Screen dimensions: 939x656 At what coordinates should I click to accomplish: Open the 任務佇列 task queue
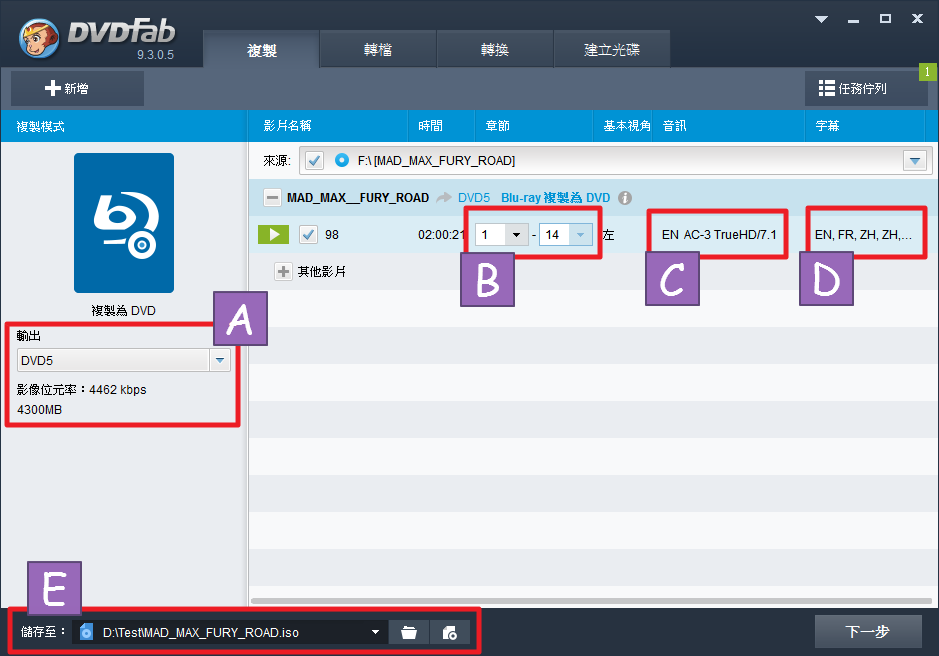click(x=864, y=89)
